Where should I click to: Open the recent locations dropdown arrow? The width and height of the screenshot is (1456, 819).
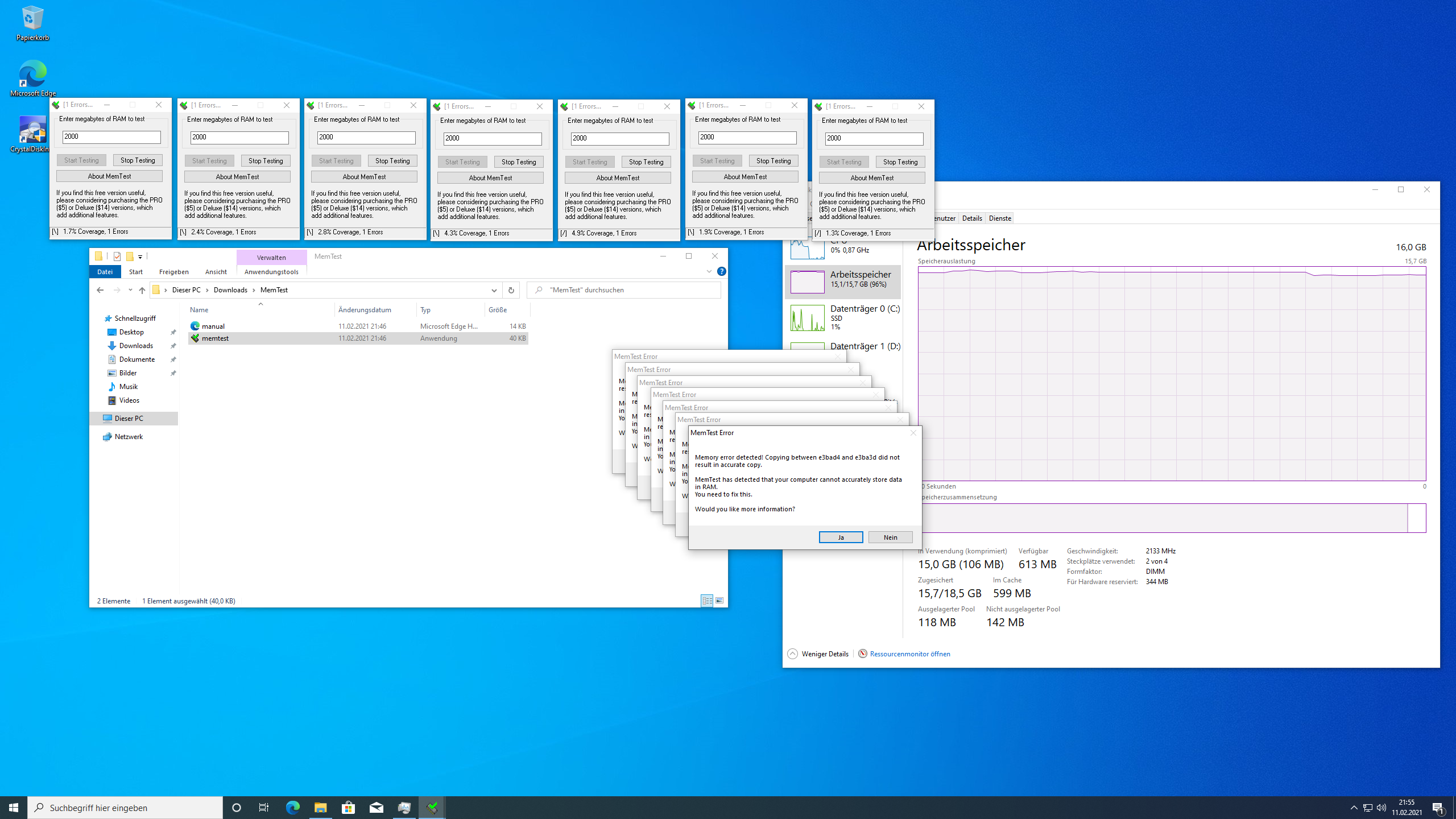coord(130,290)
